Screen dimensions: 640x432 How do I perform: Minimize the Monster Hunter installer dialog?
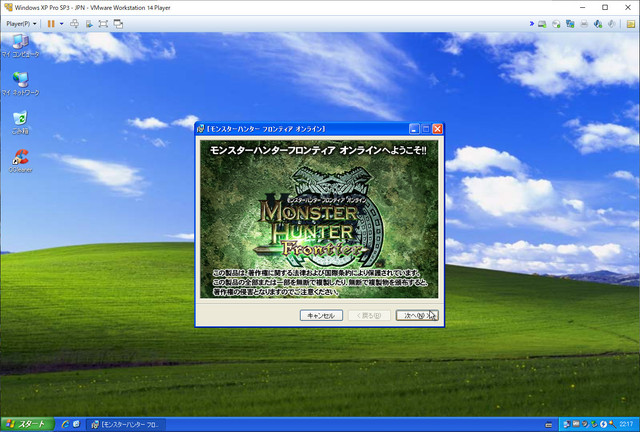[x=414, y=129]
